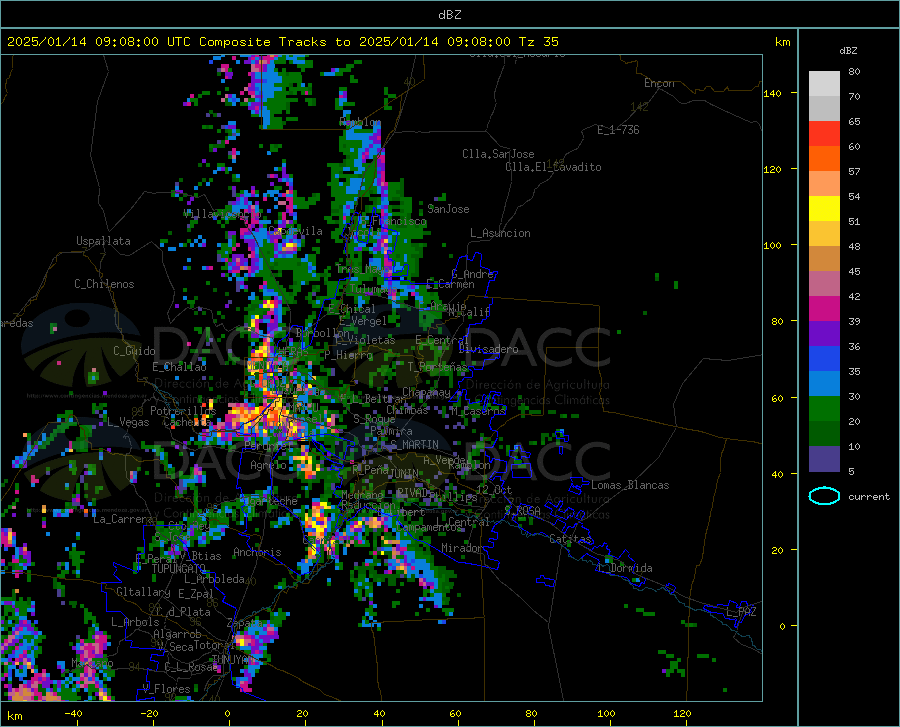Click the Divisadero place label
This screenshot has height=727, width=900.
tap(488, 349)
